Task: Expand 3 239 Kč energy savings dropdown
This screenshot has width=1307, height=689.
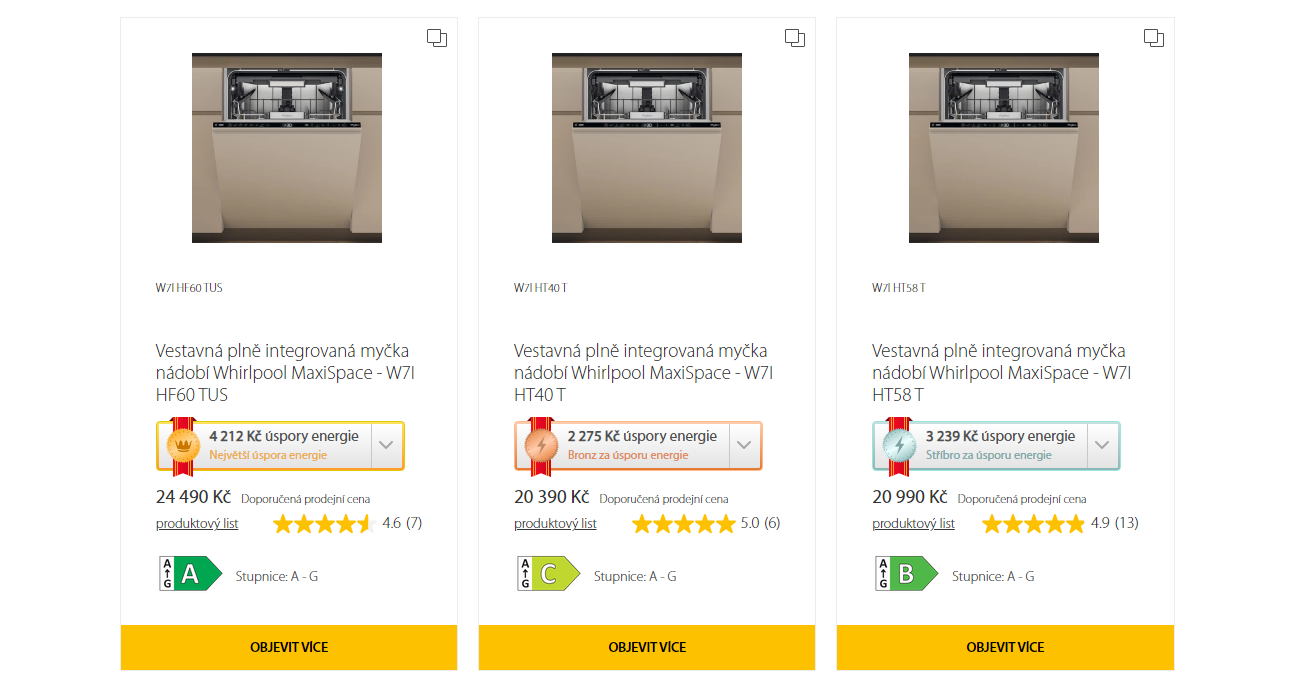Action: pos(1103,446)
